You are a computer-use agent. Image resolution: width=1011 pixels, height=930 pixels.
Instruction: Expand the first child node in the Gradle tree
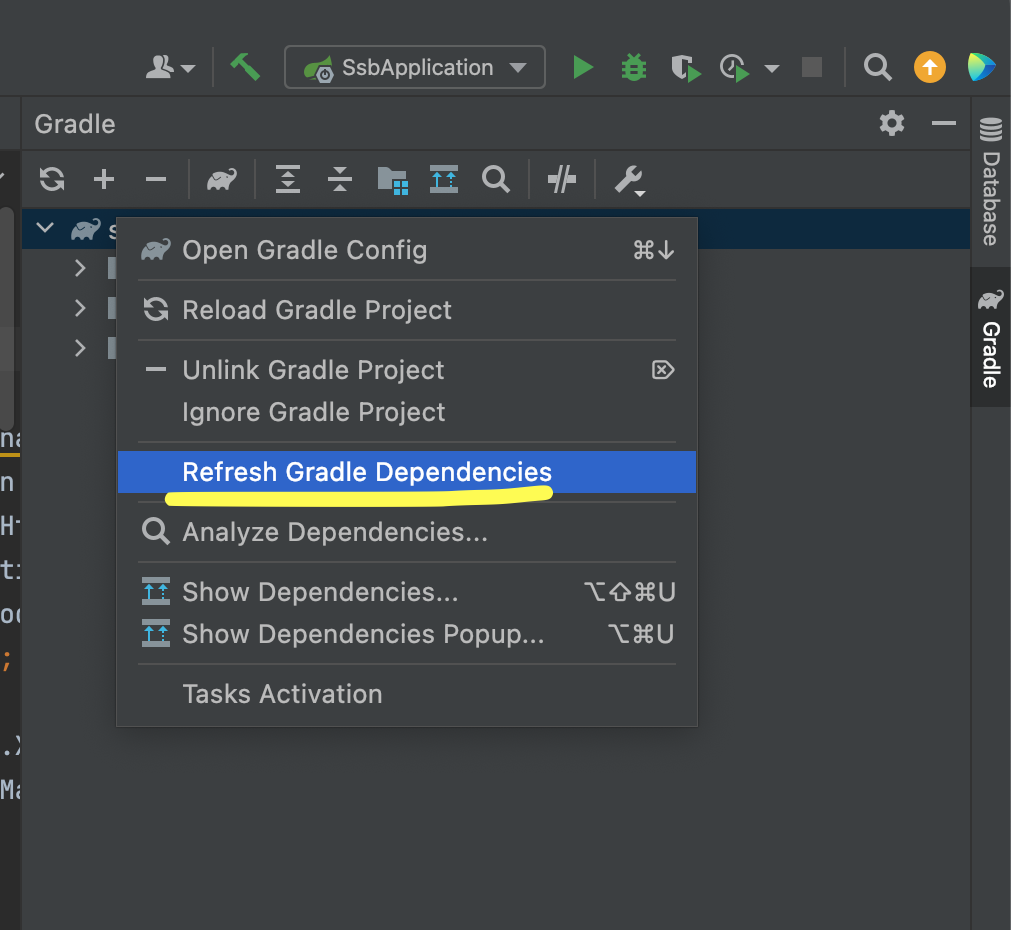tap(80, 268)
